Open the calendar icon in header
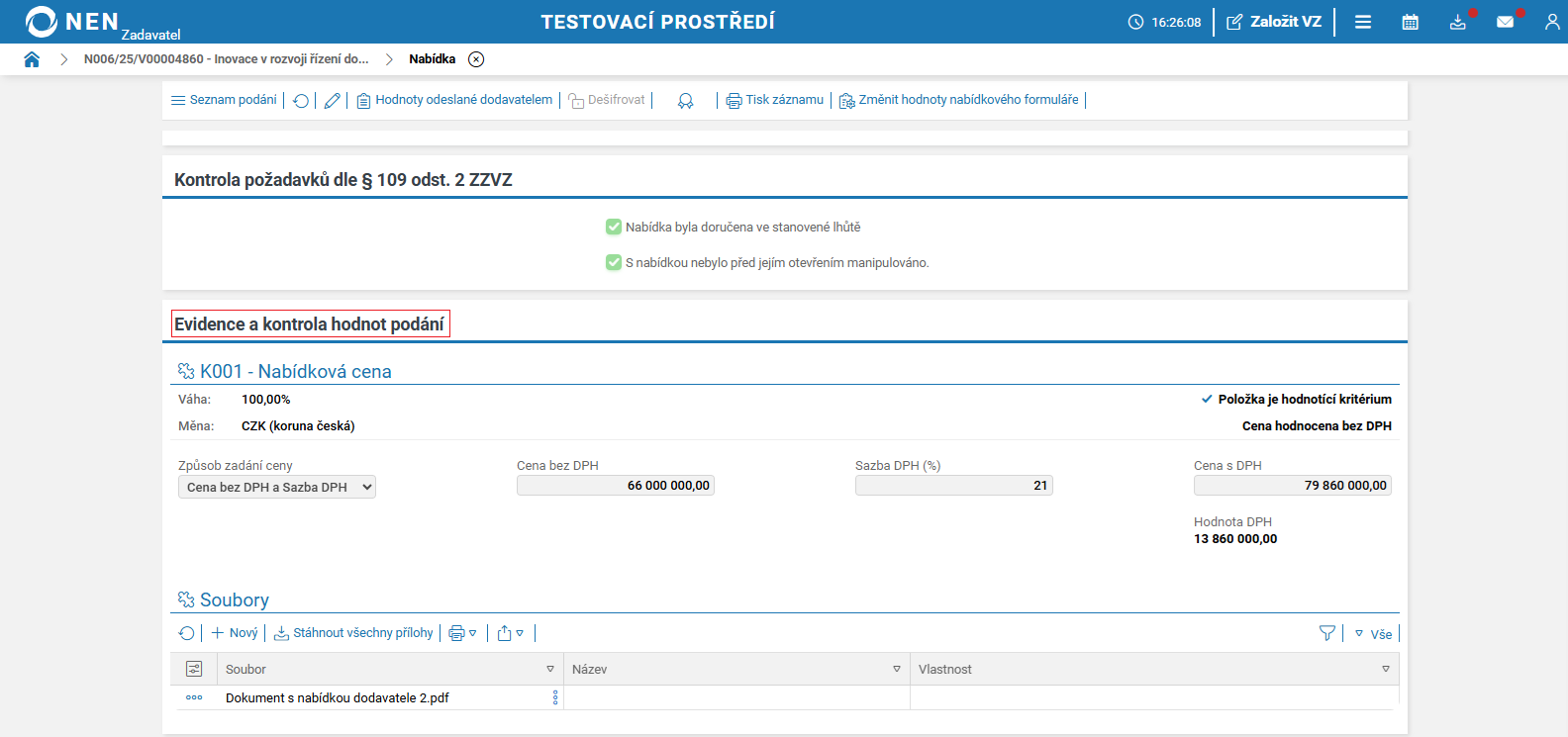 1410,22
